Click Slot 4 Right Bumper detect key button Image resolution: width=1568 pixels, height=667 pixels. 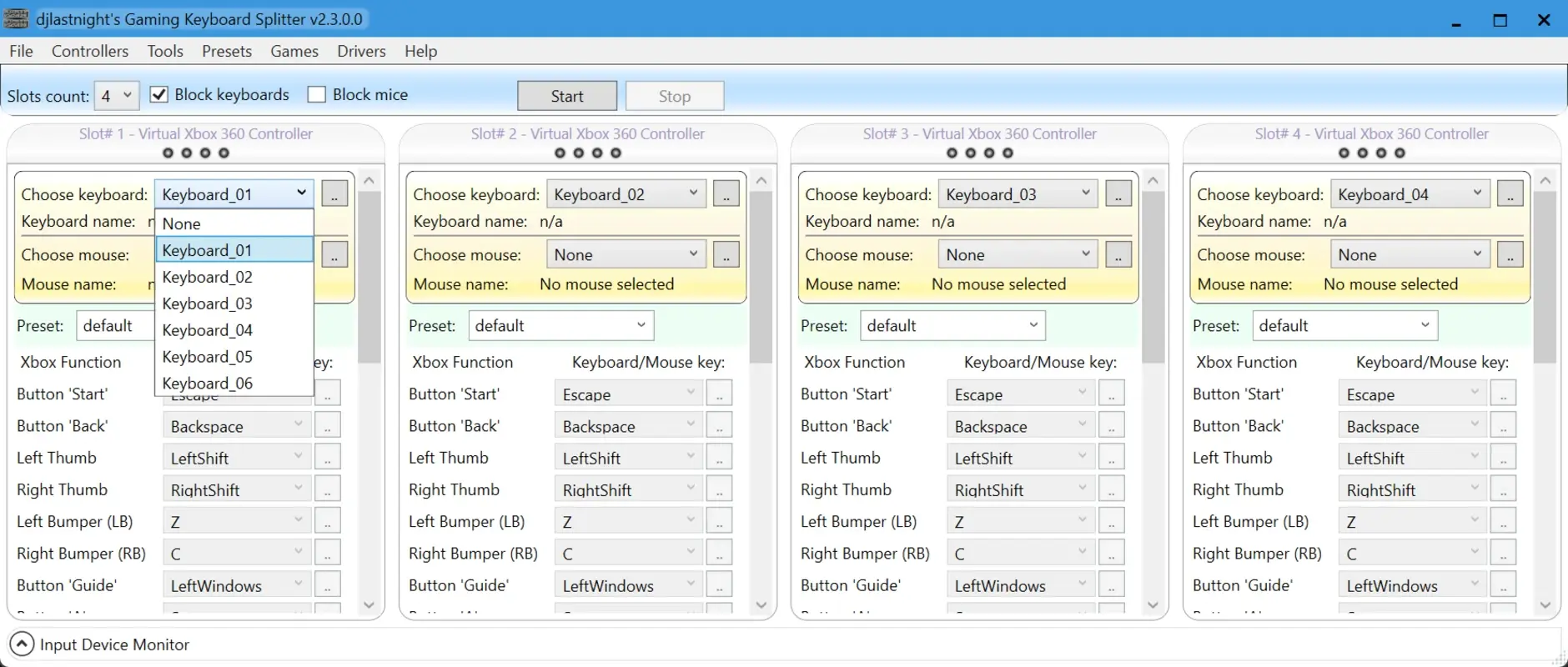(x=1503, y=553)
